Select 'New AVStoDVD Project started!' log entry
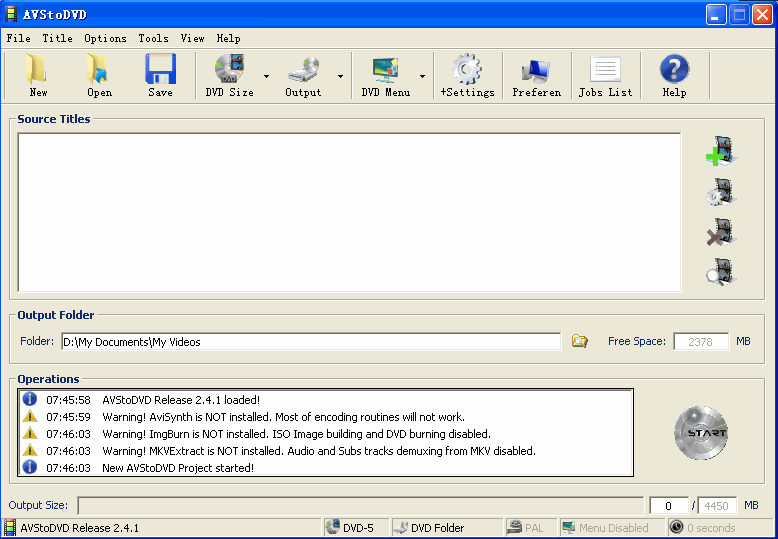This screenshot has height=539, width=778. tap(325, 468)
